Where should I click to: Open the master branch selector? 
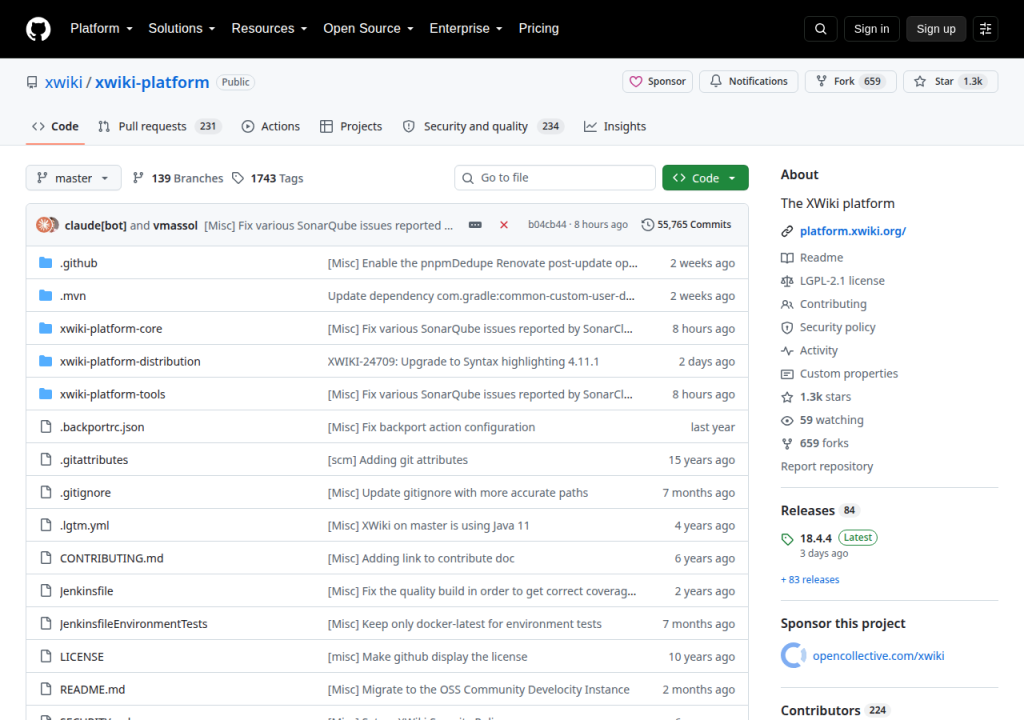73,178
